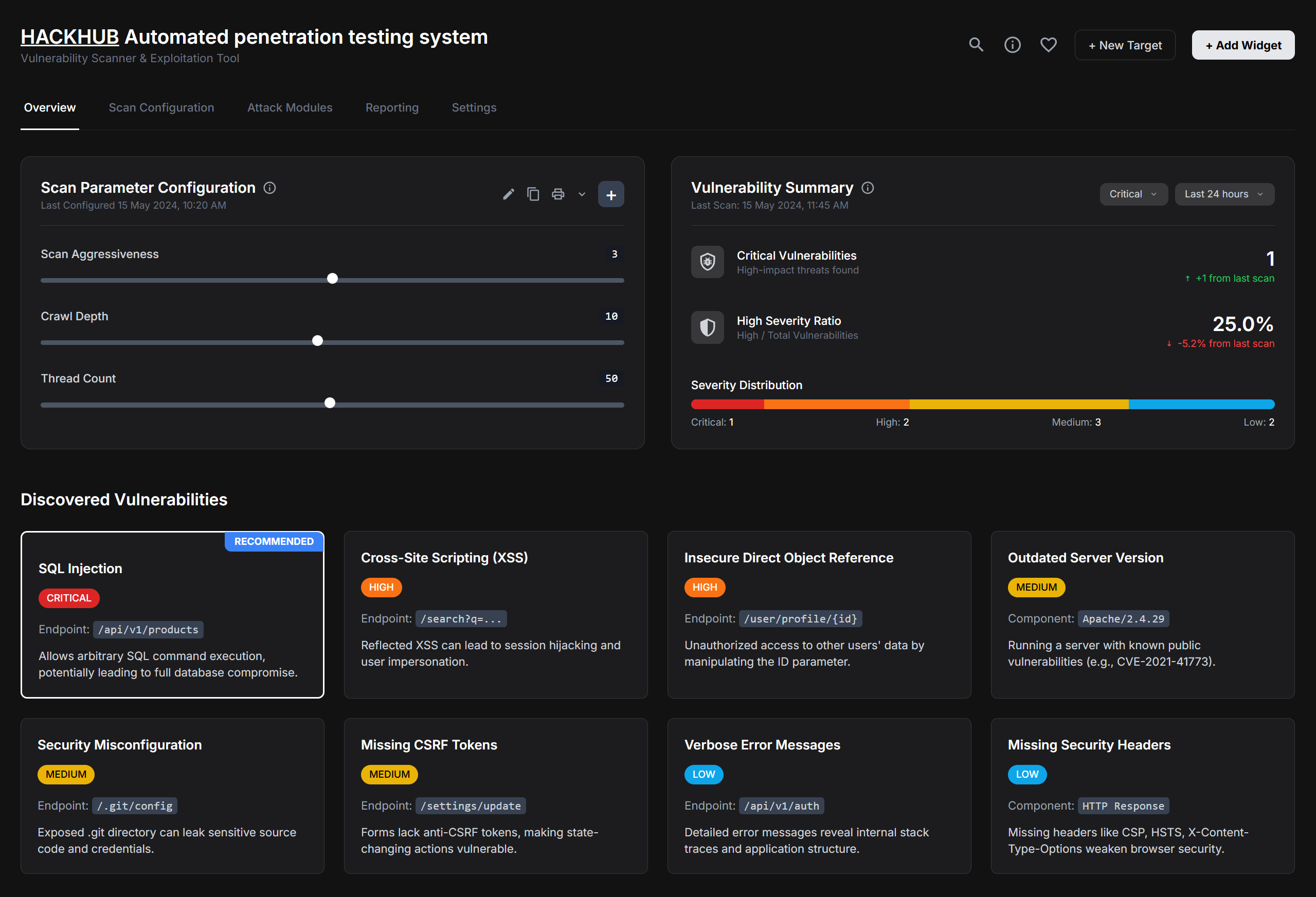Open the Critical severity filter dropdown
The width and height of the screenshot is (1316, 897).
[1133, 194]
